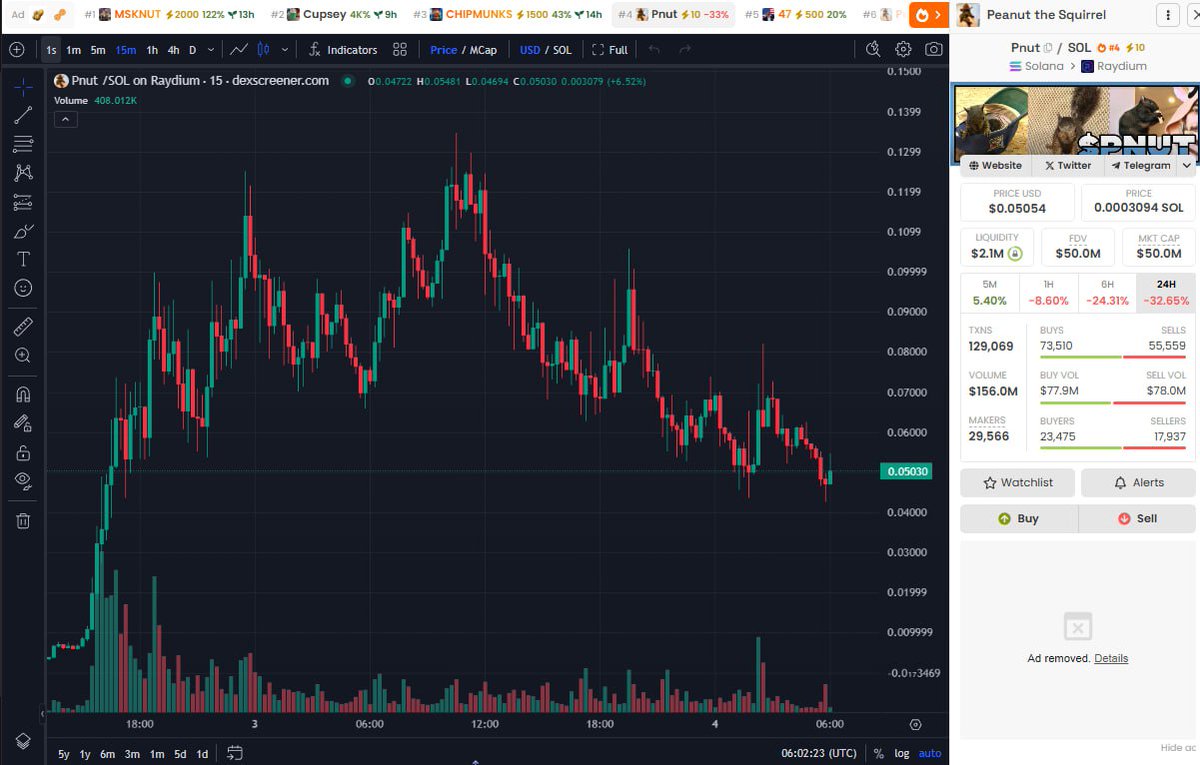Expand chart style dropdown arrow
The image size is (1200, 765).
pos(285,50)
